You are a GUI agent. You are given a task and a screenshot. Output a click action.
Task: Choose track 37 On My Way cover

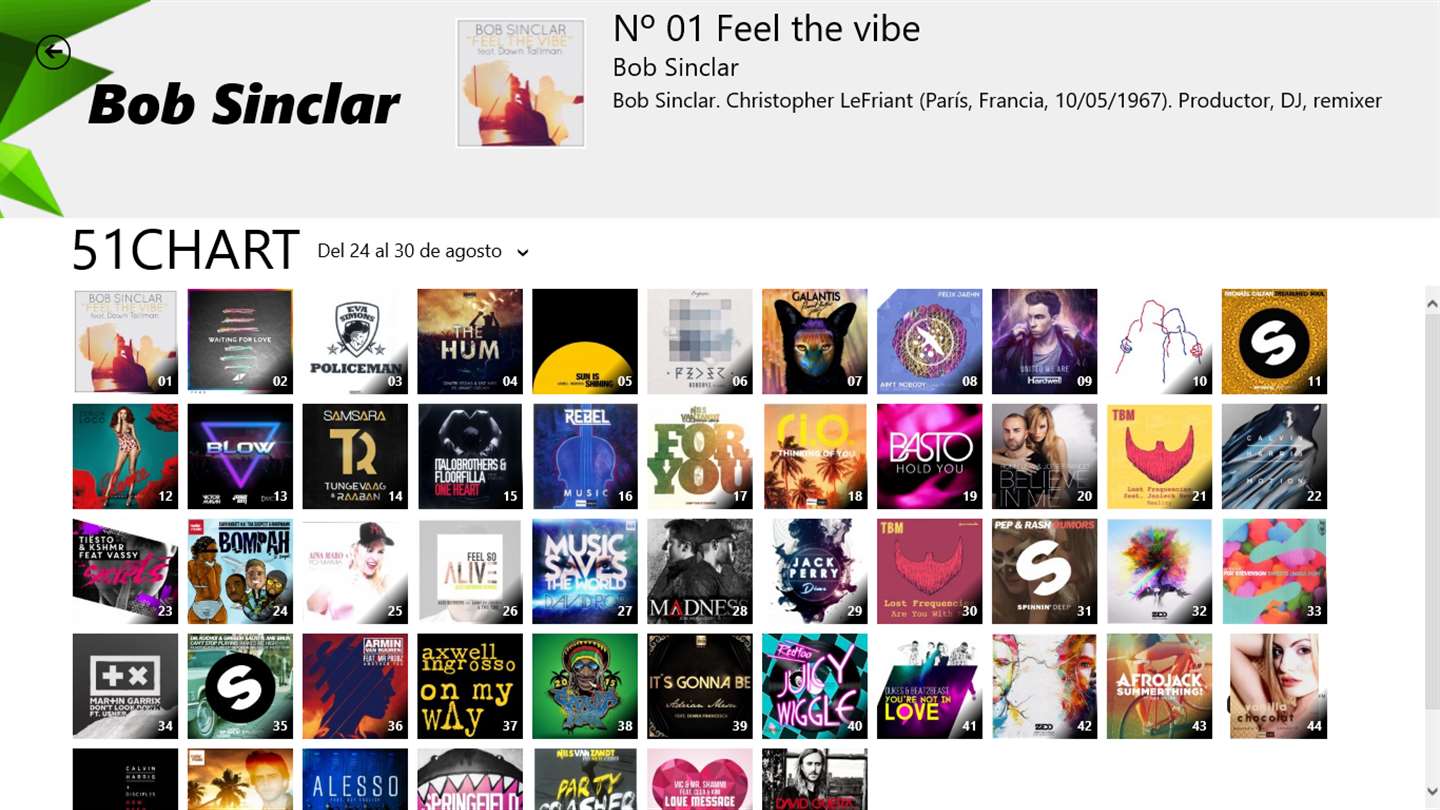470,686
